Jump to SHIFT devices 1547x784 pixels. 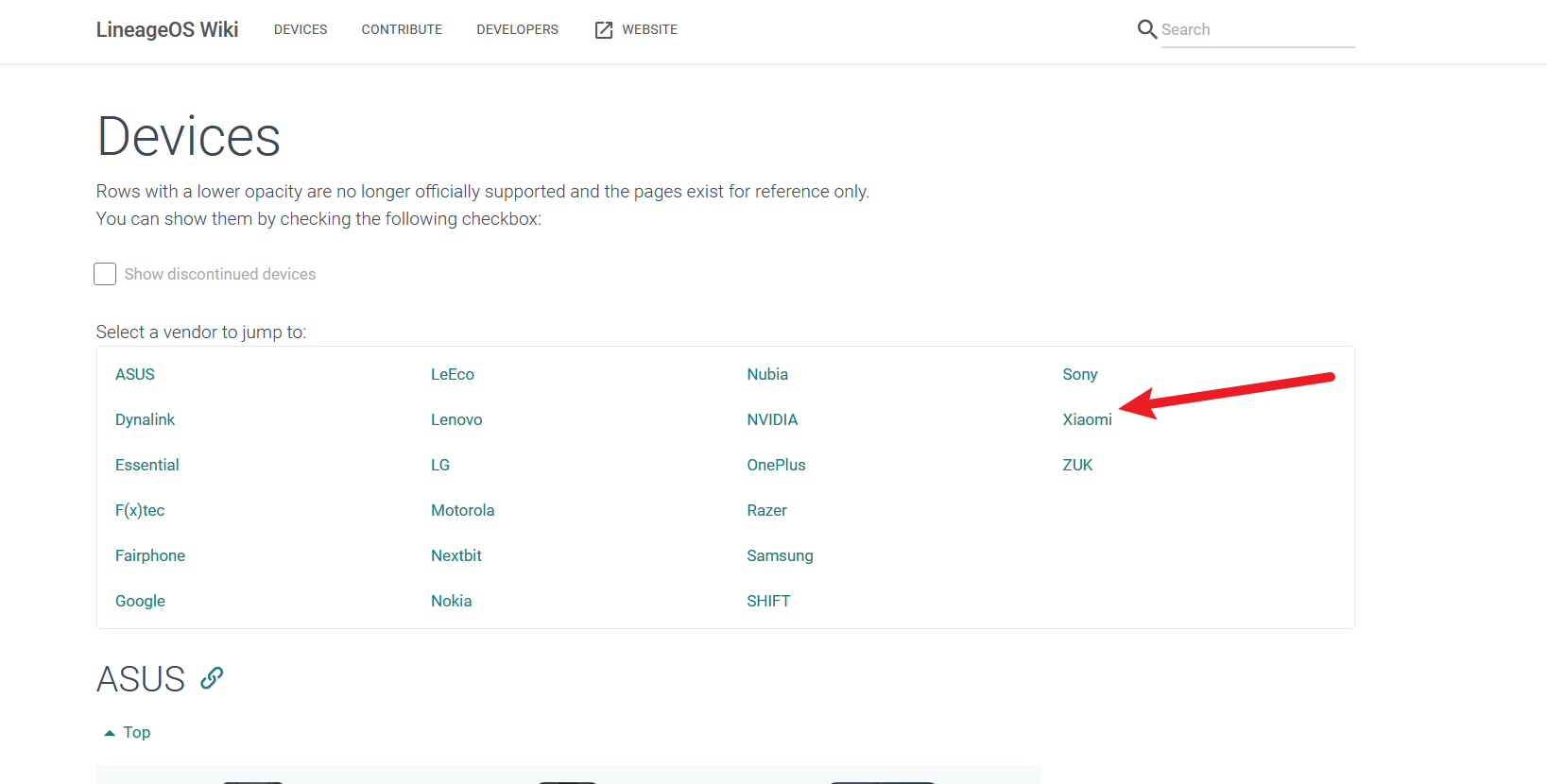[x=768, y=601]
